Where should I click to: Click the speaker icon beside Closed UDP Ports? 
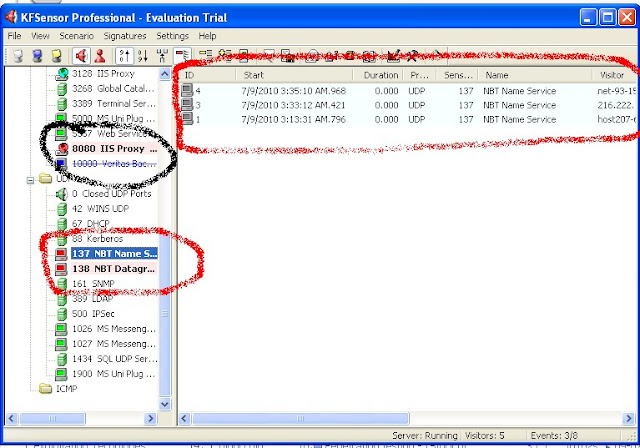coord(62,194)
